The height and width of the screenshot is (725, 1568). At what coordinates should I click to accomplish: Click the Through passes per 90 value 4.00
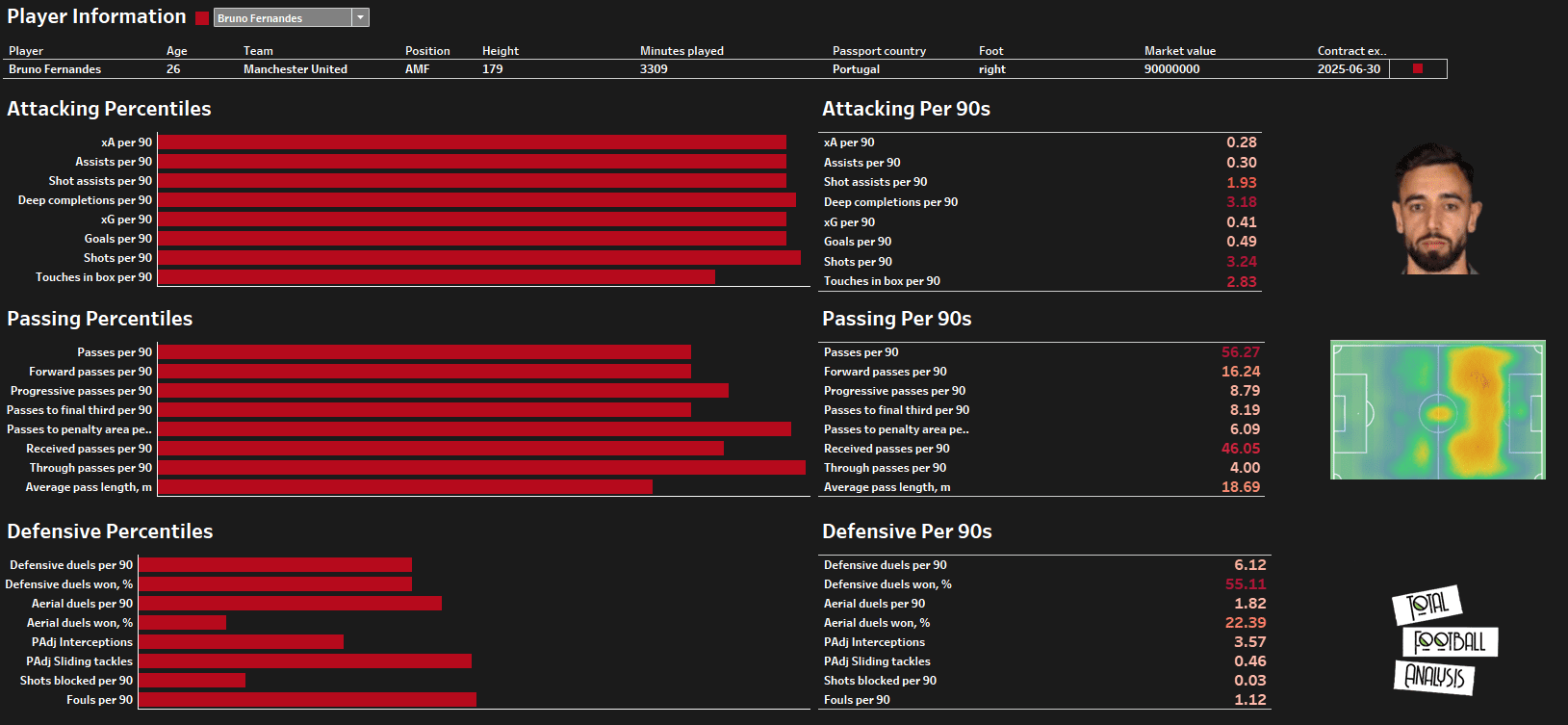[x=1245, y=468]
